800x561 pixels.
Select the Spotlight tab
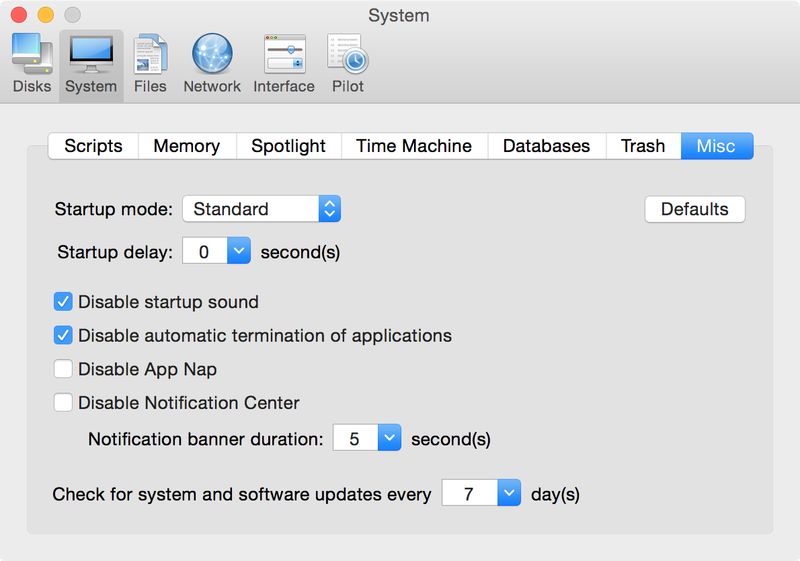tap(288, 146)
